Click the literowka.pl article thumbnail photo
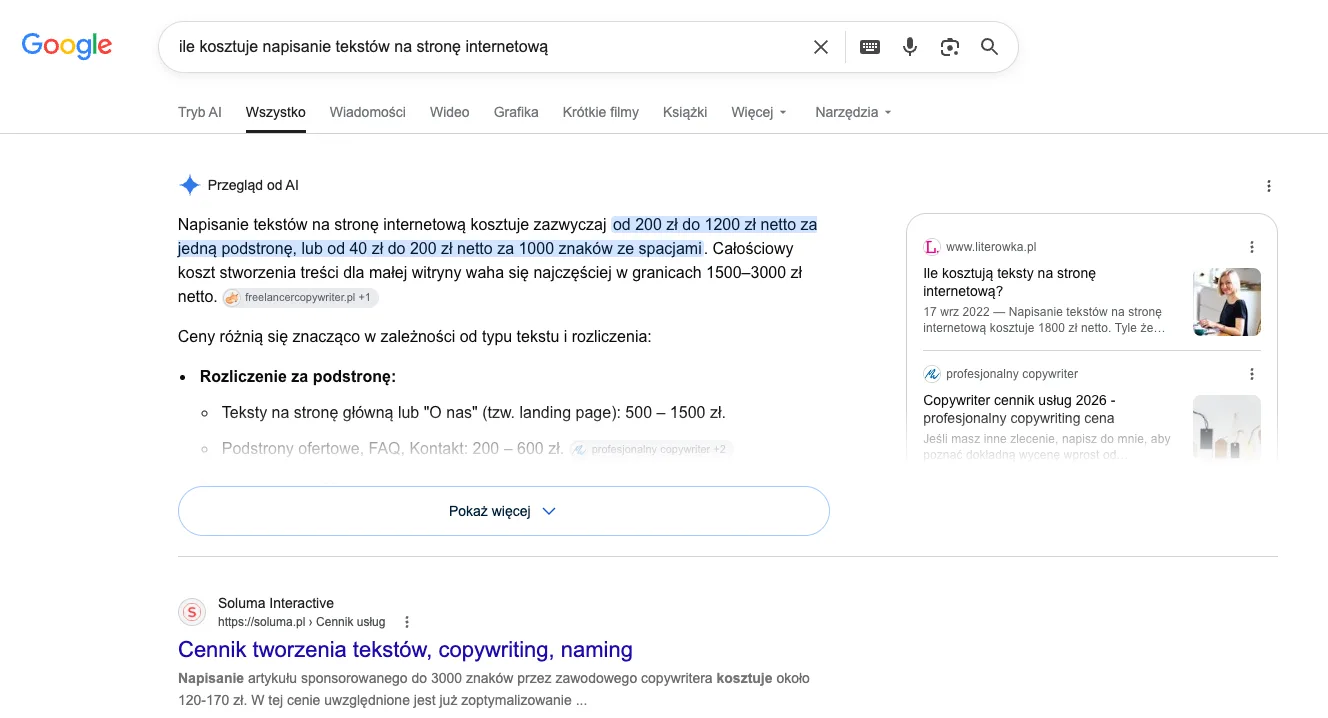Viewport: 1328px width, 718px height. 1227,302
